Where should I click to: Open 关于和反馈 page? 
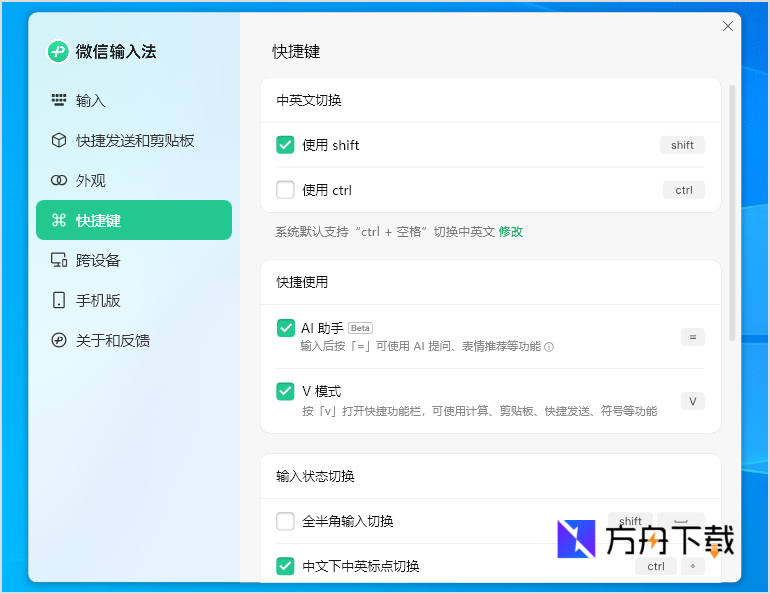[x=134, y=340]
